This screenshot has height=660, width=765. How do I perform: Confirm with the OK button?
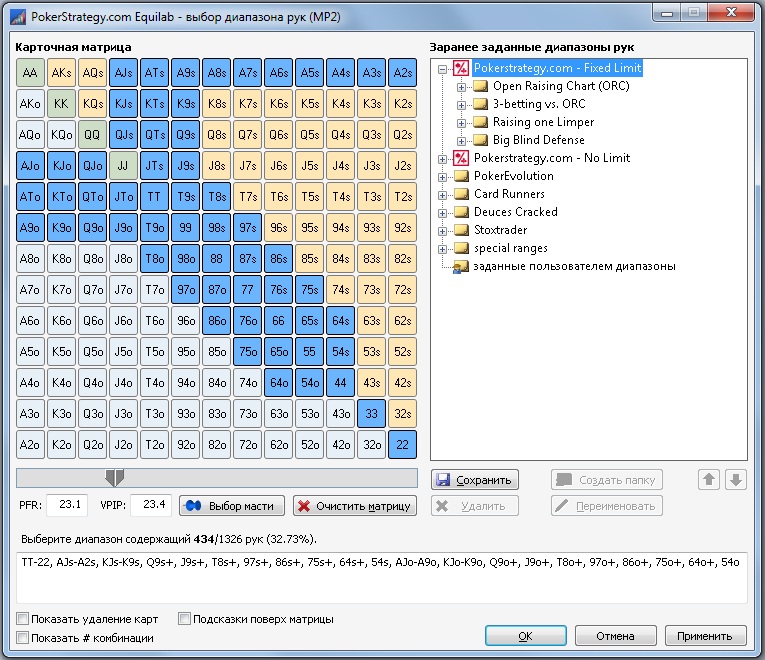pyautogui.click(x=525, y=636)
